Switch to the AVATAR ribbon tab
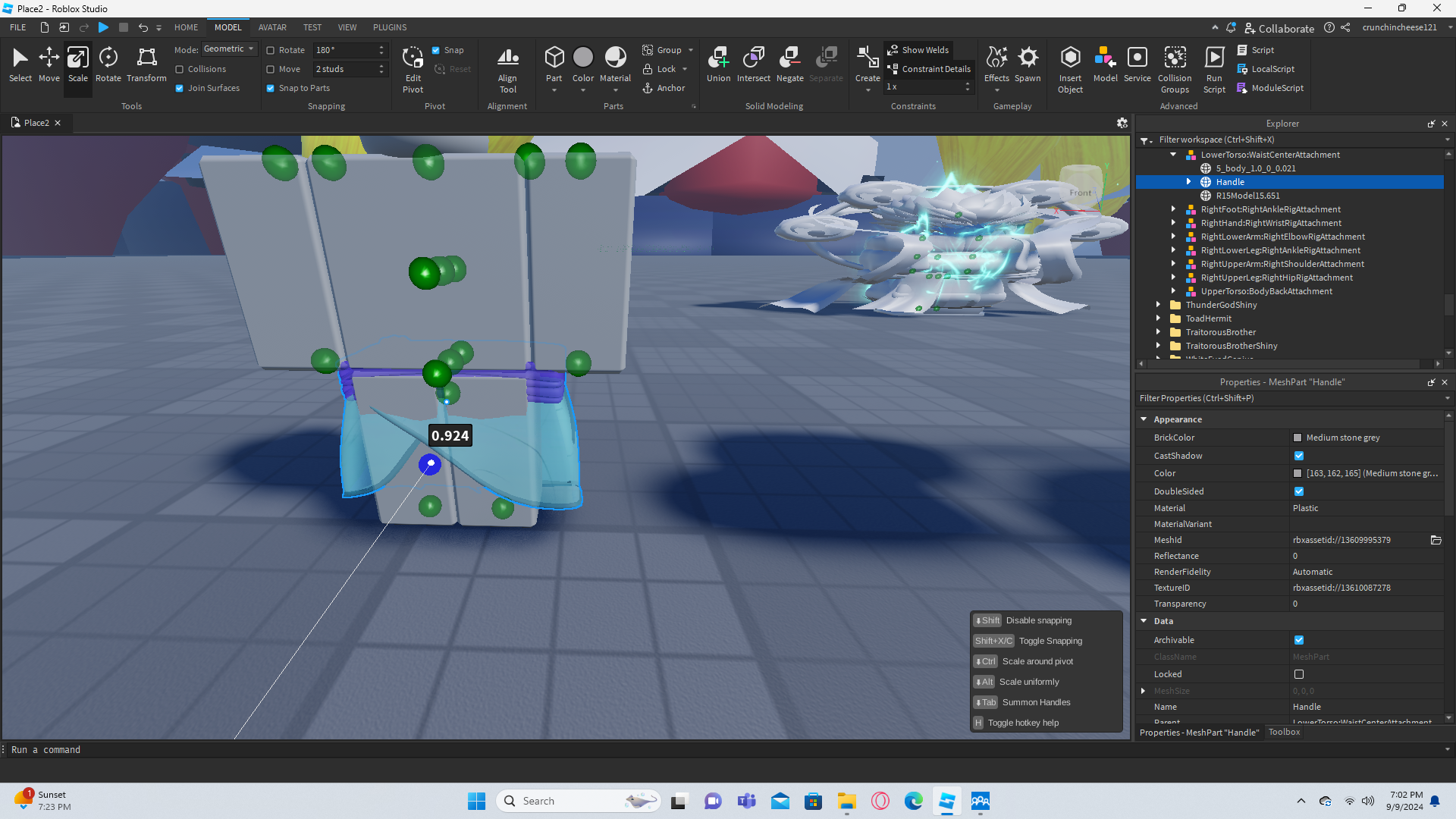This screenshot has height=819, width=1456. click(x=272, y=27)
